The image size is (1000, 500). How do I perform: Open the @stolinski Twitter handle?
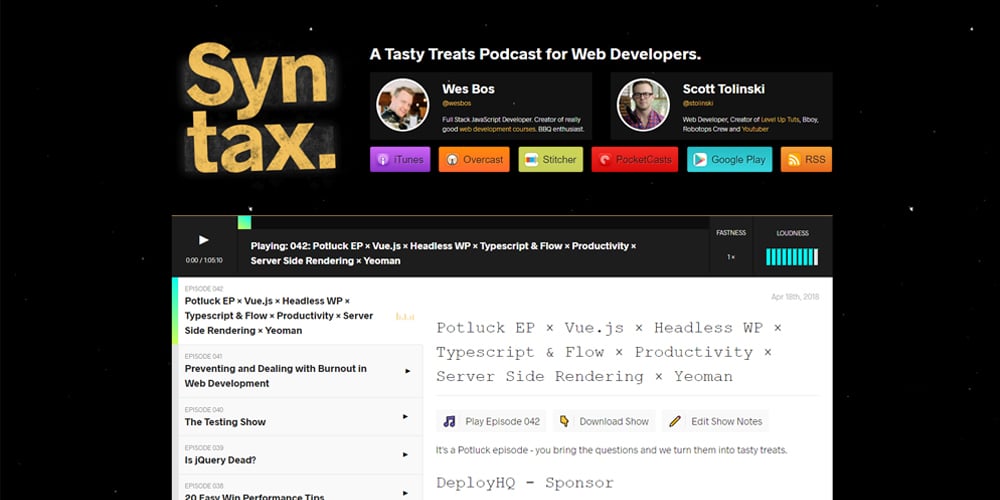(698, 103)
